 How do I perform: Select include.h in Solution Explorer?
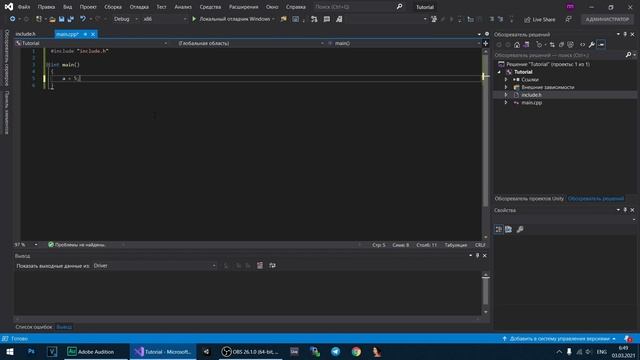point(531,95)
